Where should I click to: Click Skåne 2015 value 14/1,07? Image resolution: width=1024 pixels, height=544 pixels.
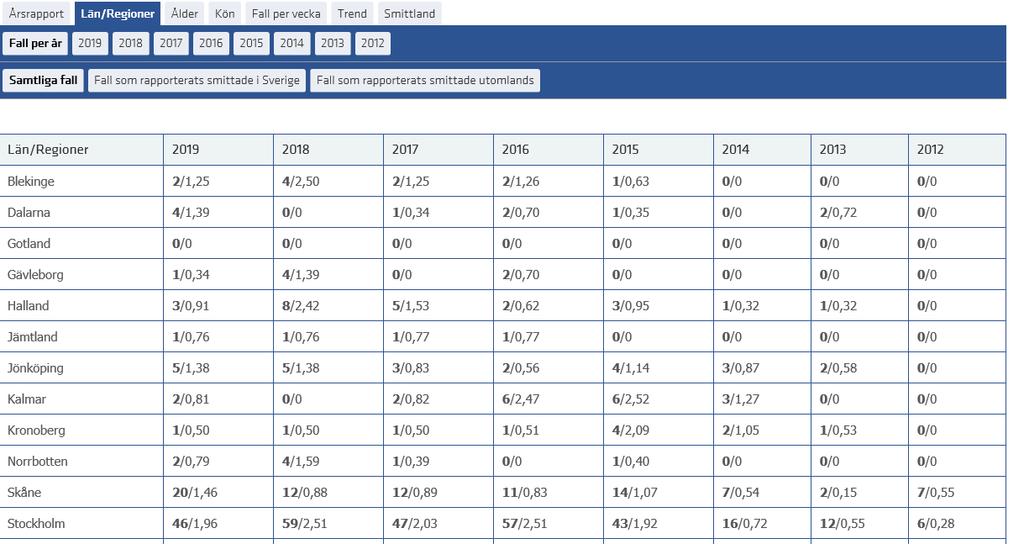point(635,492)
